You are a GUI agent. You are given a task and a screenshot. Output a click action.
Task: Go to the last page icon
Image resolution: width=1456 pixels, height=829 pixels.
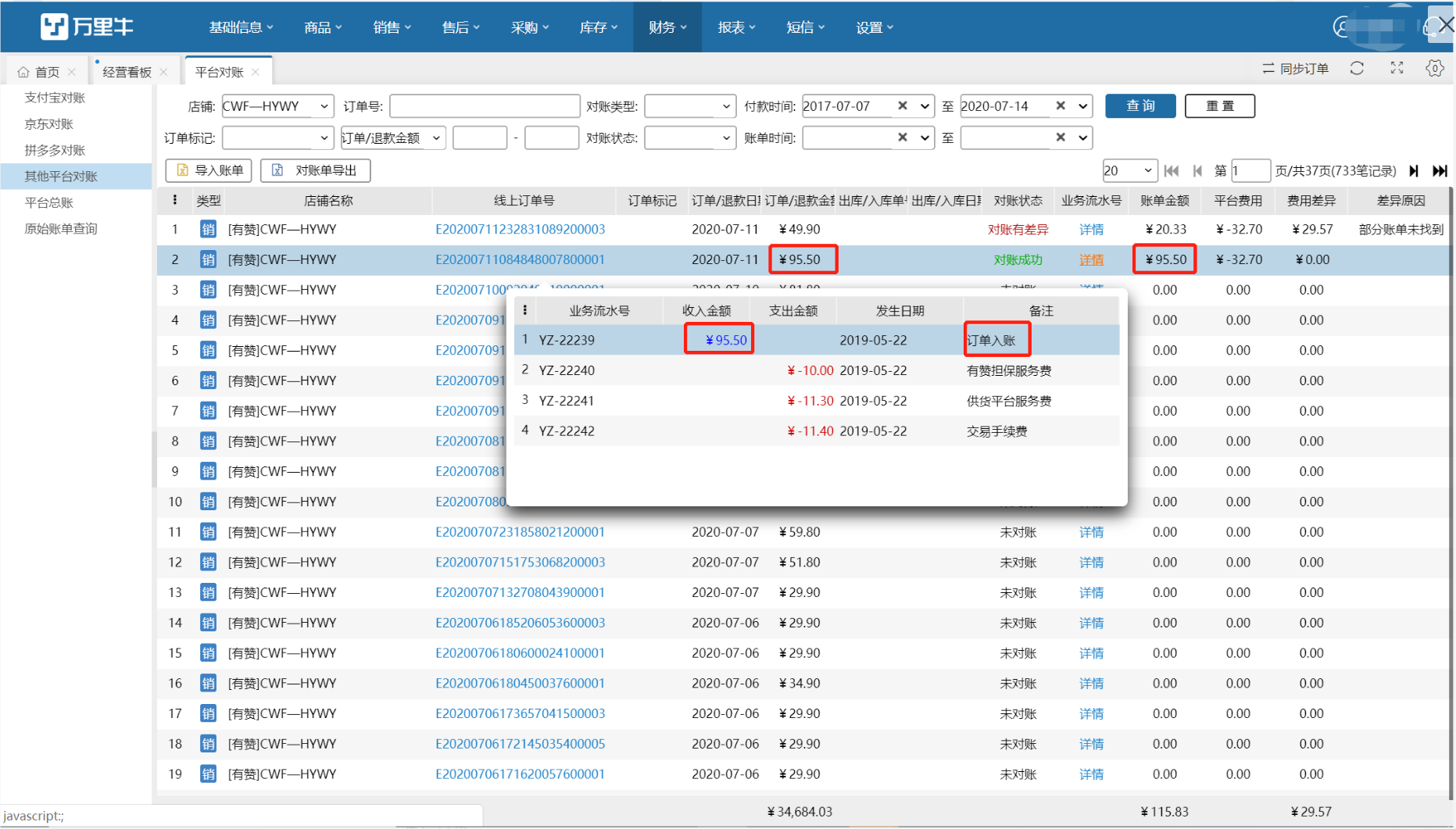[1440, 170]
